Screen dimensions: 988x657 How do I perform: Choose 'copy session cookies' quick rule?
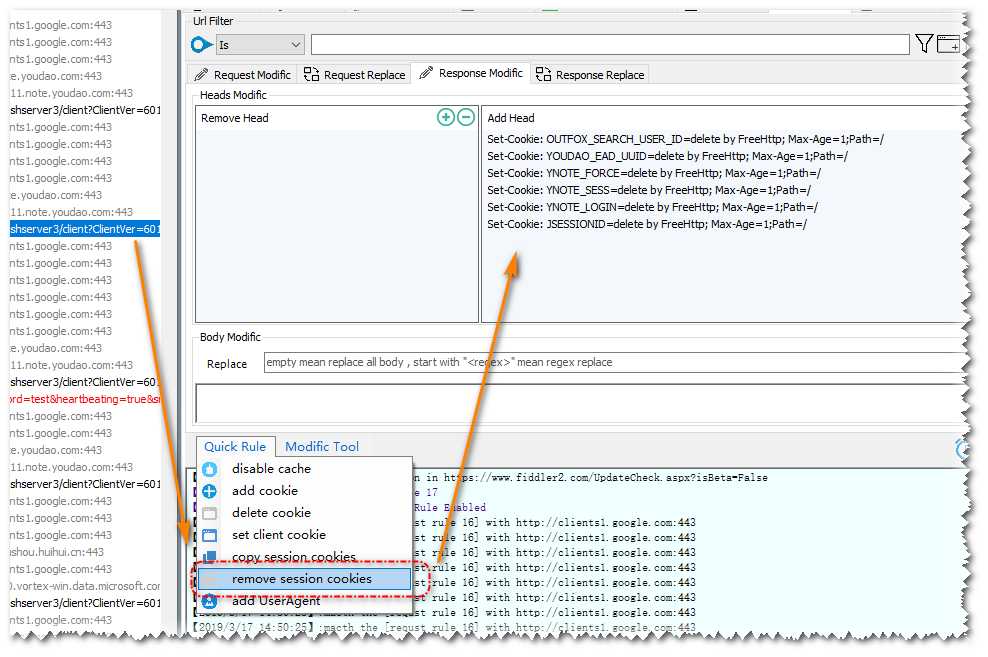point(304,556)
